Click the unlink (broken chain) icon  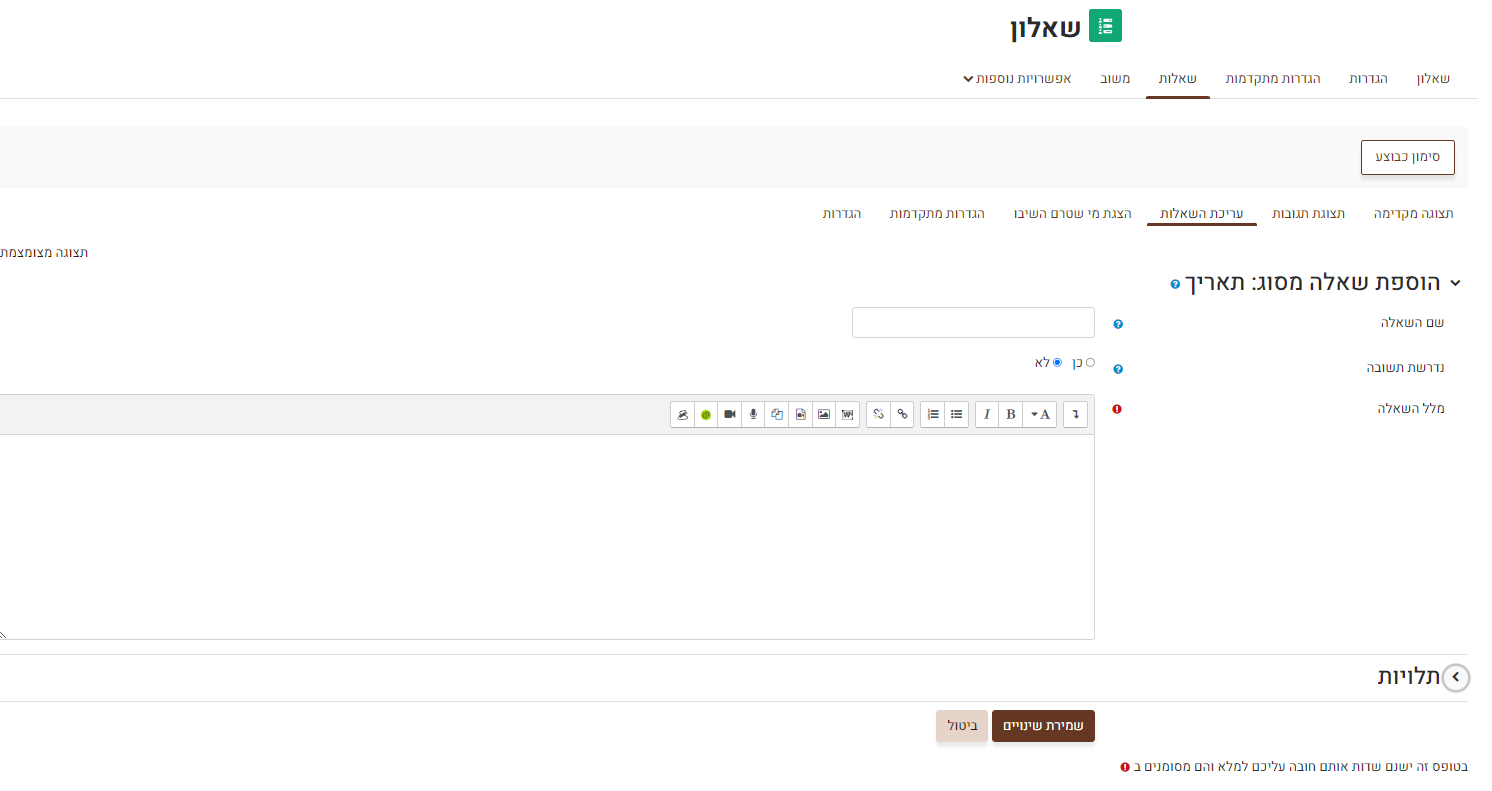pos(878,414)
